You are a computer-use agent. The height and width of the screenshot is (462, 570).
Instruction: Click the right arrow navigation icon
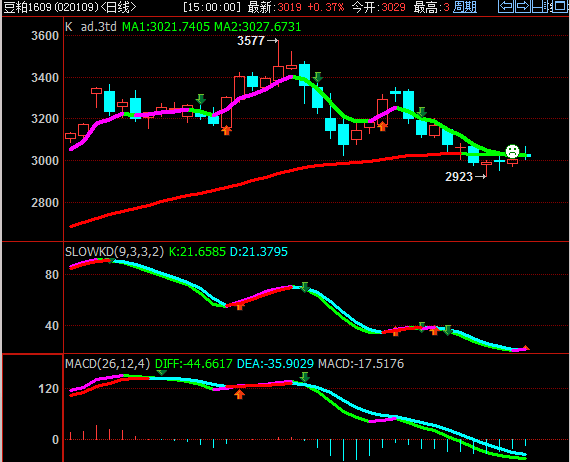(x=523, y=6)
